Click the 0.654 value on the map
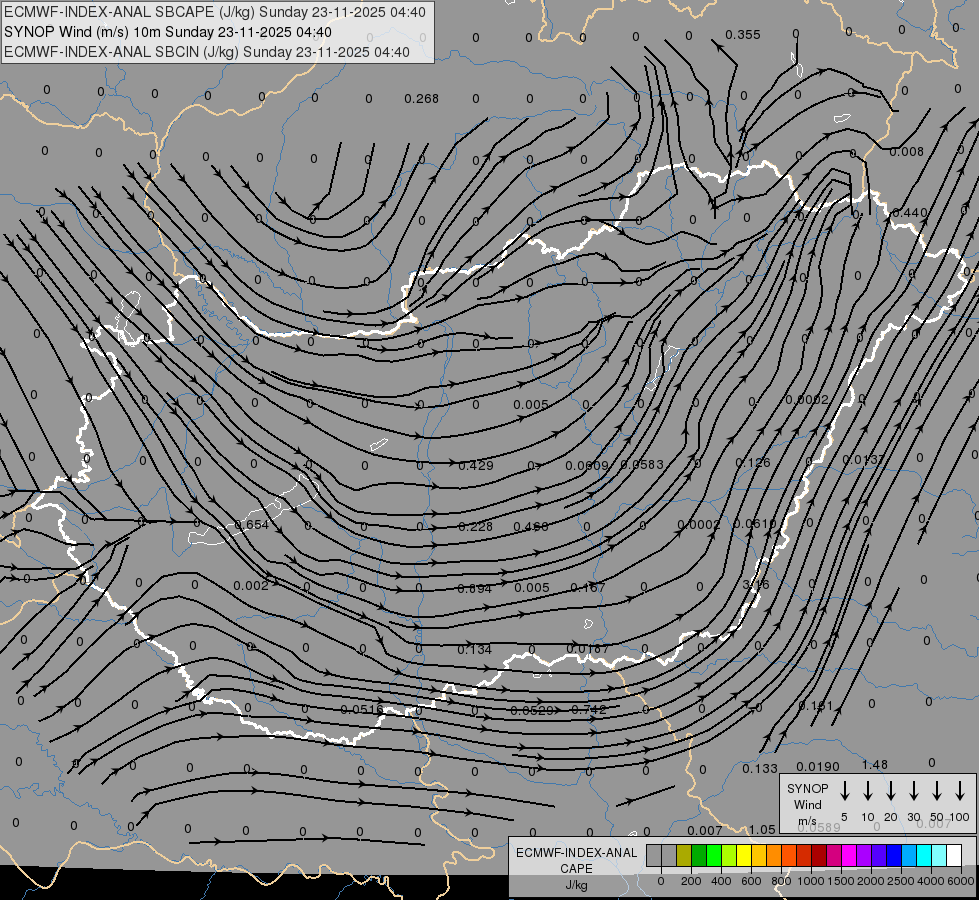The image size is (979, 900). 252,525
